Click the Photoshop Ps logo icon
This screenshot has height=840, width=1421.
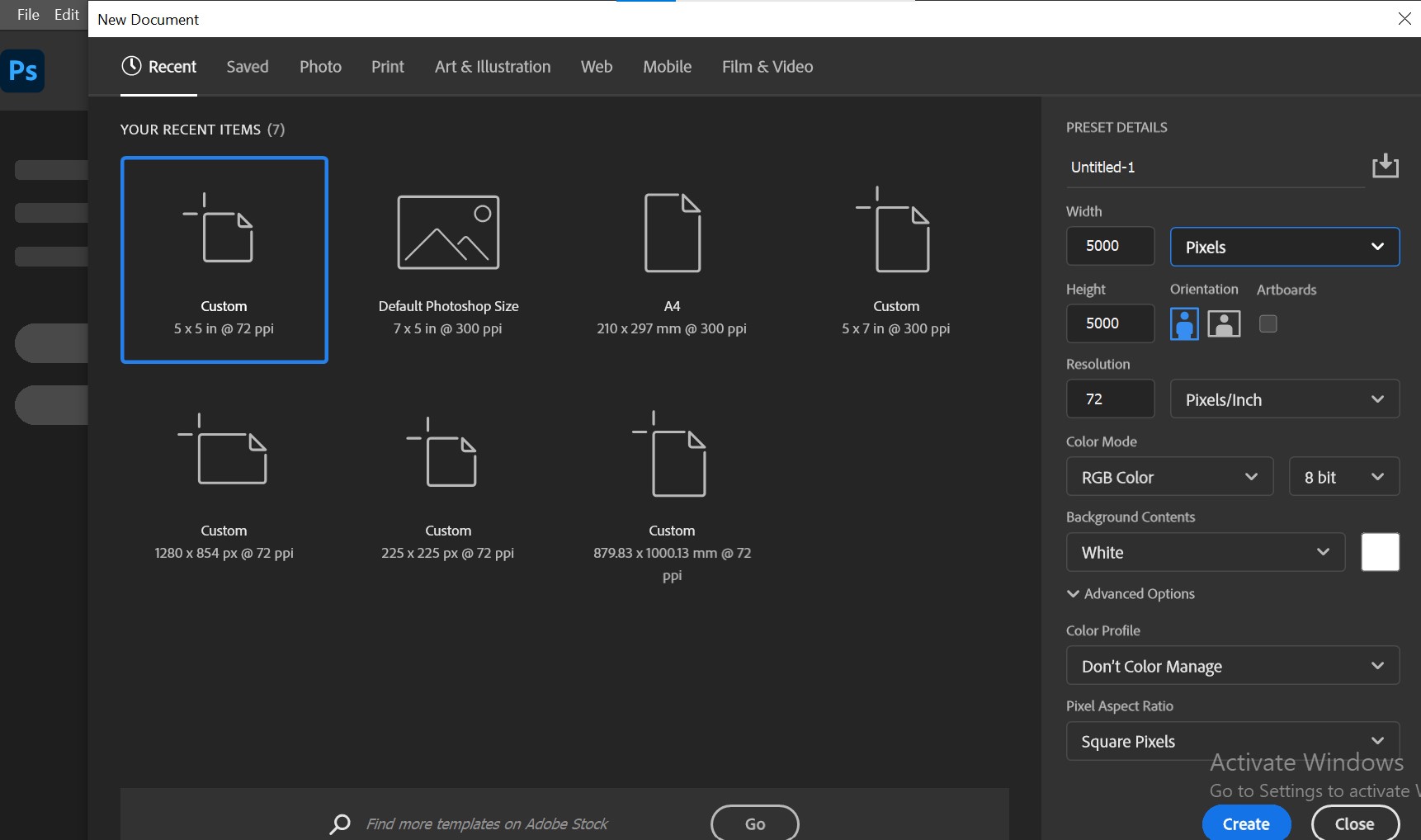[22, 71]
